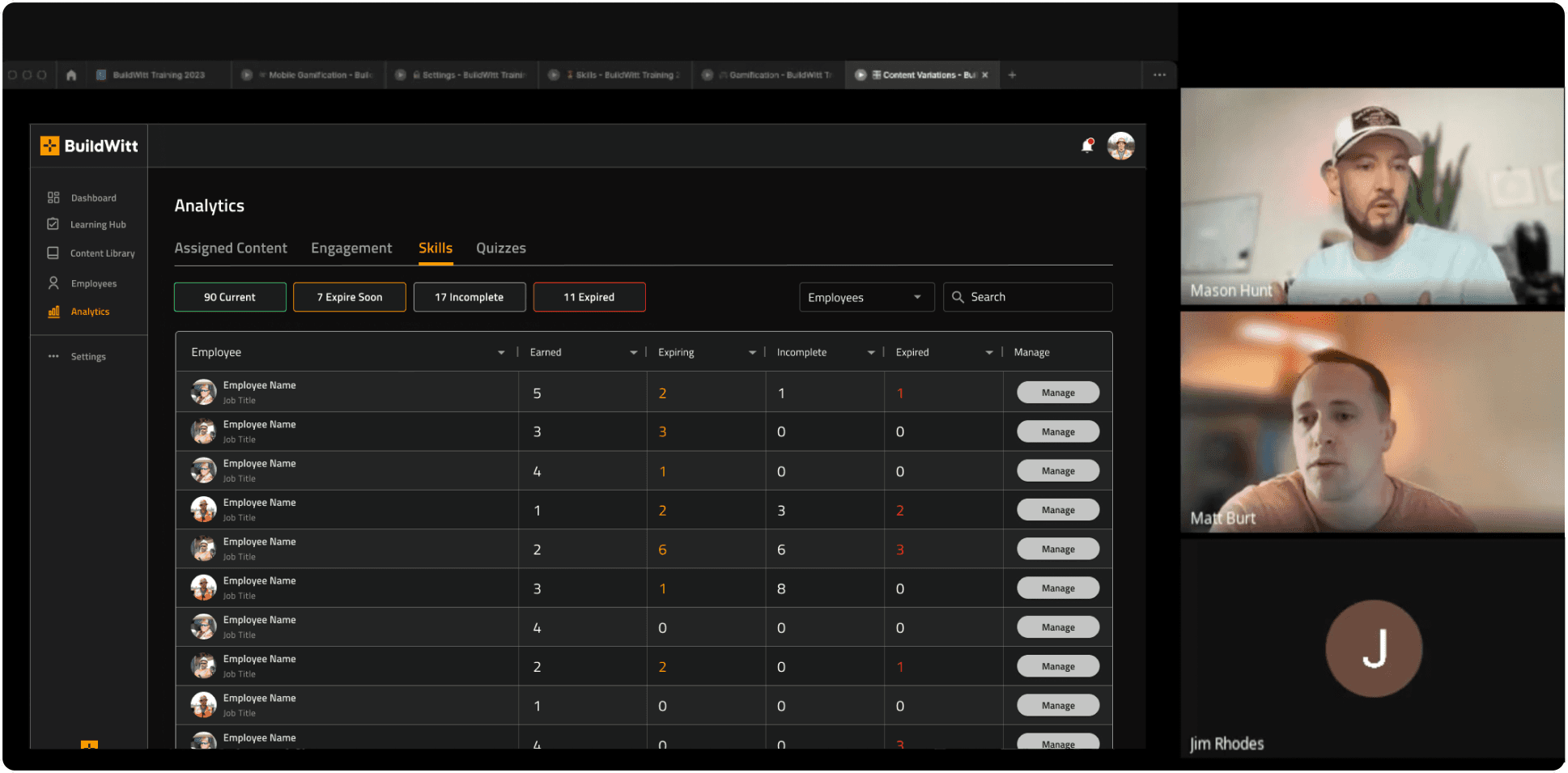
Task: Switch to the Gamification browser tab
Action: [x=769, y=75]
